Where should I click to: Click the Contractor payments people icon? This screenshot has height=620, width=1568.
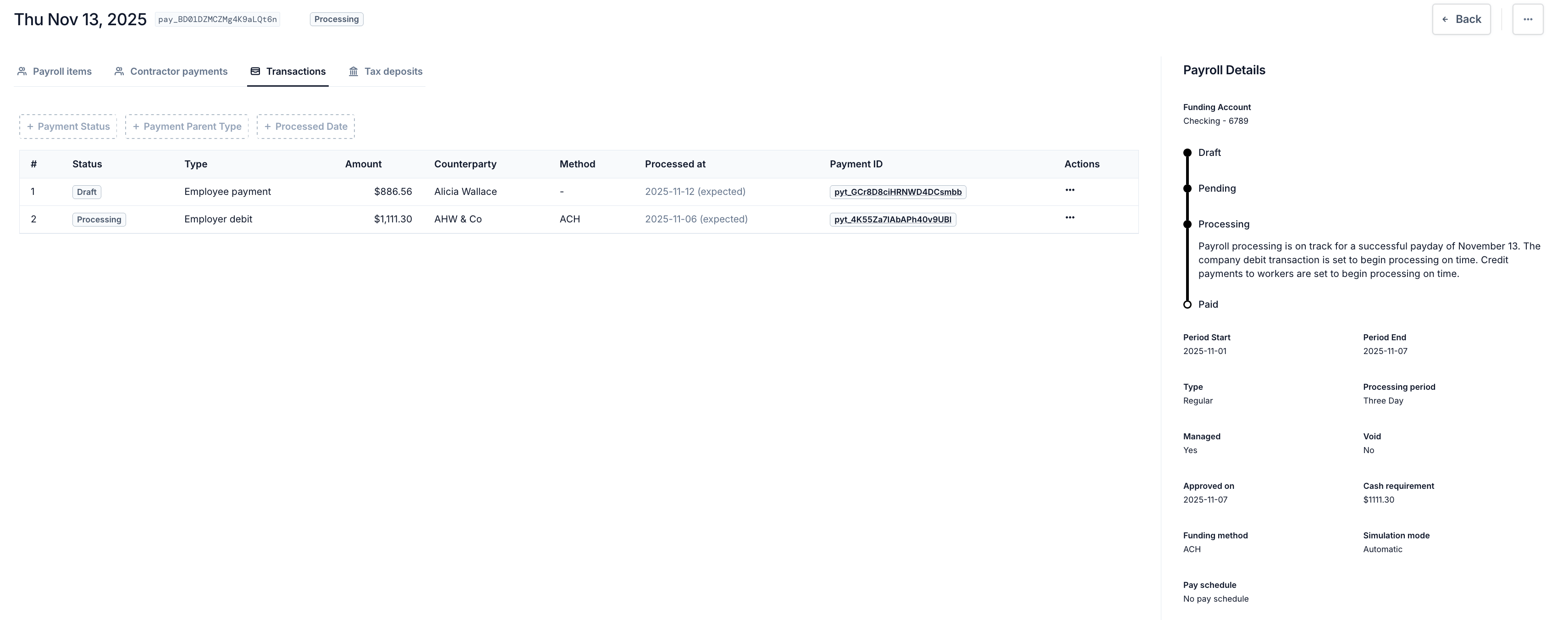(119, 71)
